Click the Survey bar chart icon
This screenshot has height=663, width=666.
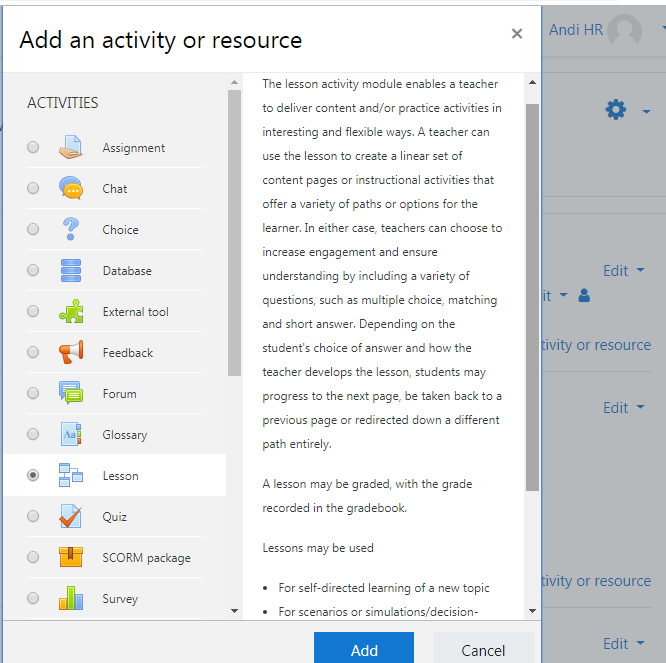pyautogui.click(x=71, y=598)
